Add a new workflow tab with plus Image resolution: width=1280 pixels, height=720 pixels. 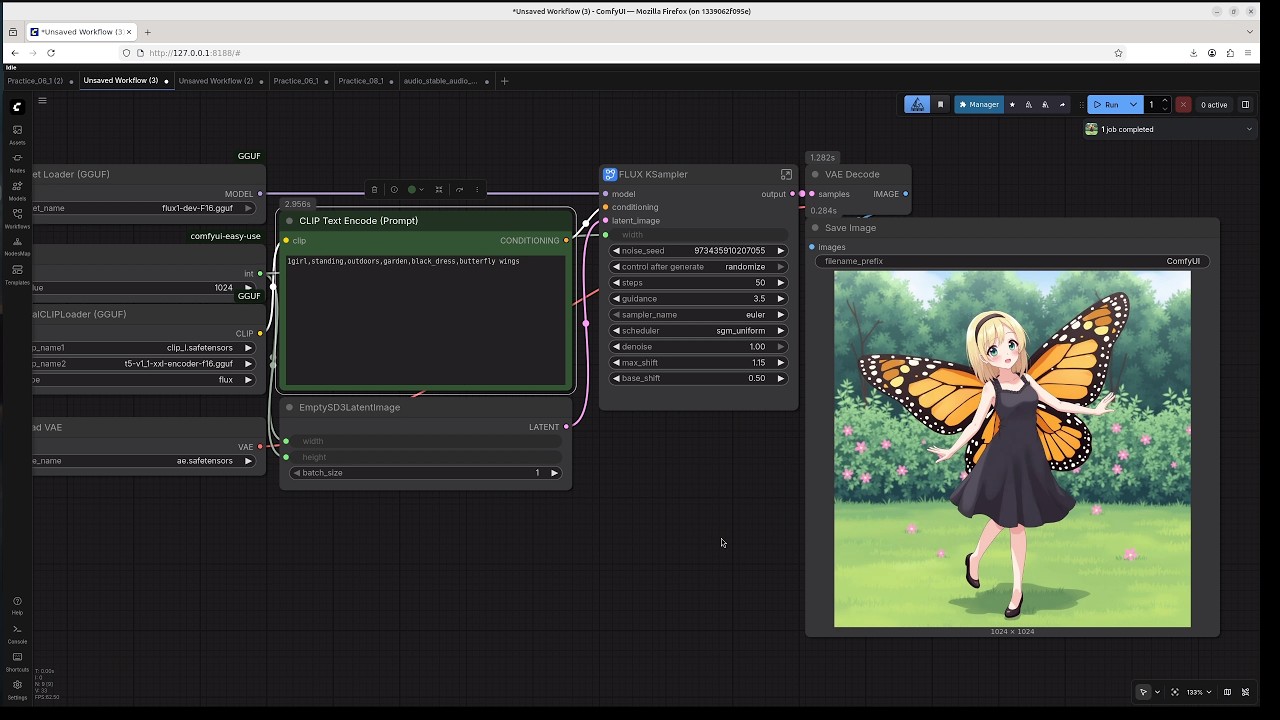pos(504,81)
